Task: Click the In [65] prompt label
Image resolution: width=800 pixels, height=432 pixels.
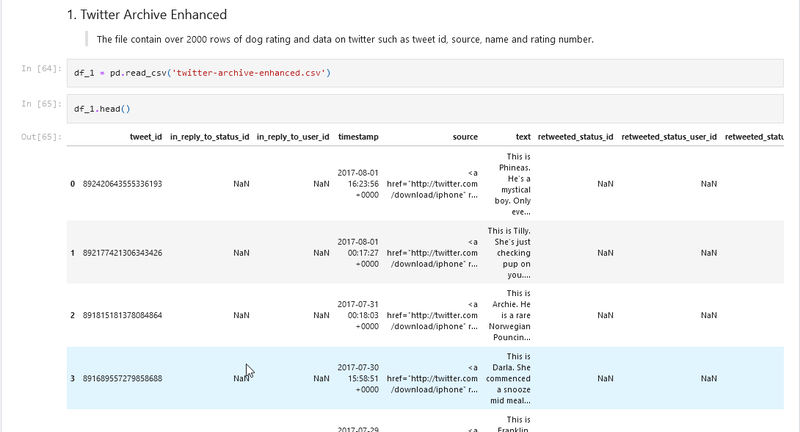Action: (x=41, y=102)
